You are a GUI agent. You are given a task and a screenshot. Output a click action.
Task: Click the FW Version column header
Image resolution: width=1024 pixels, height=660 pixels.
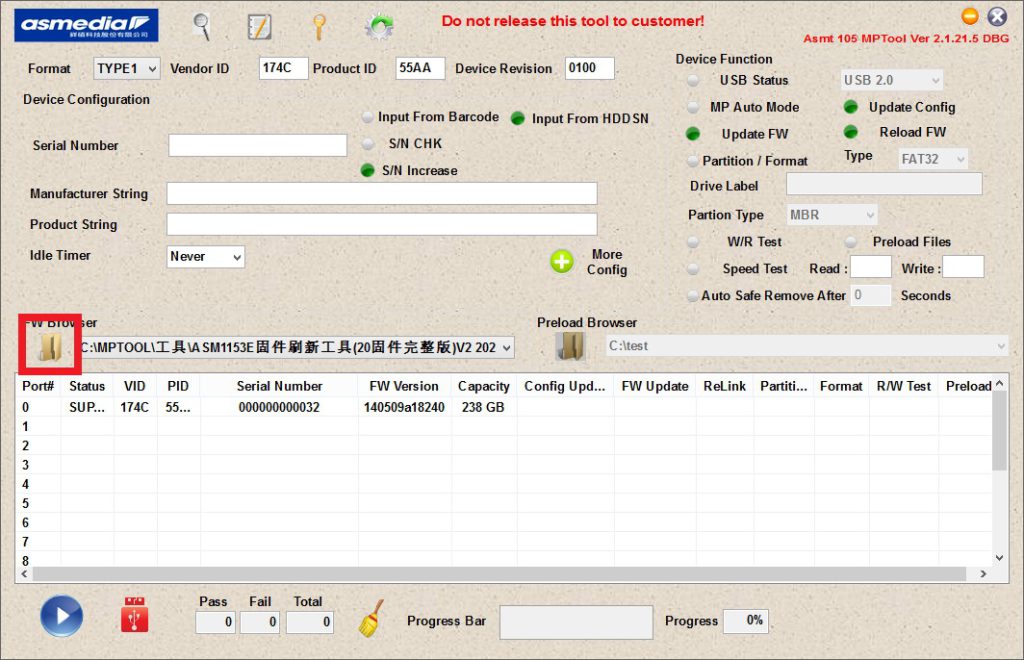(404, 386)
